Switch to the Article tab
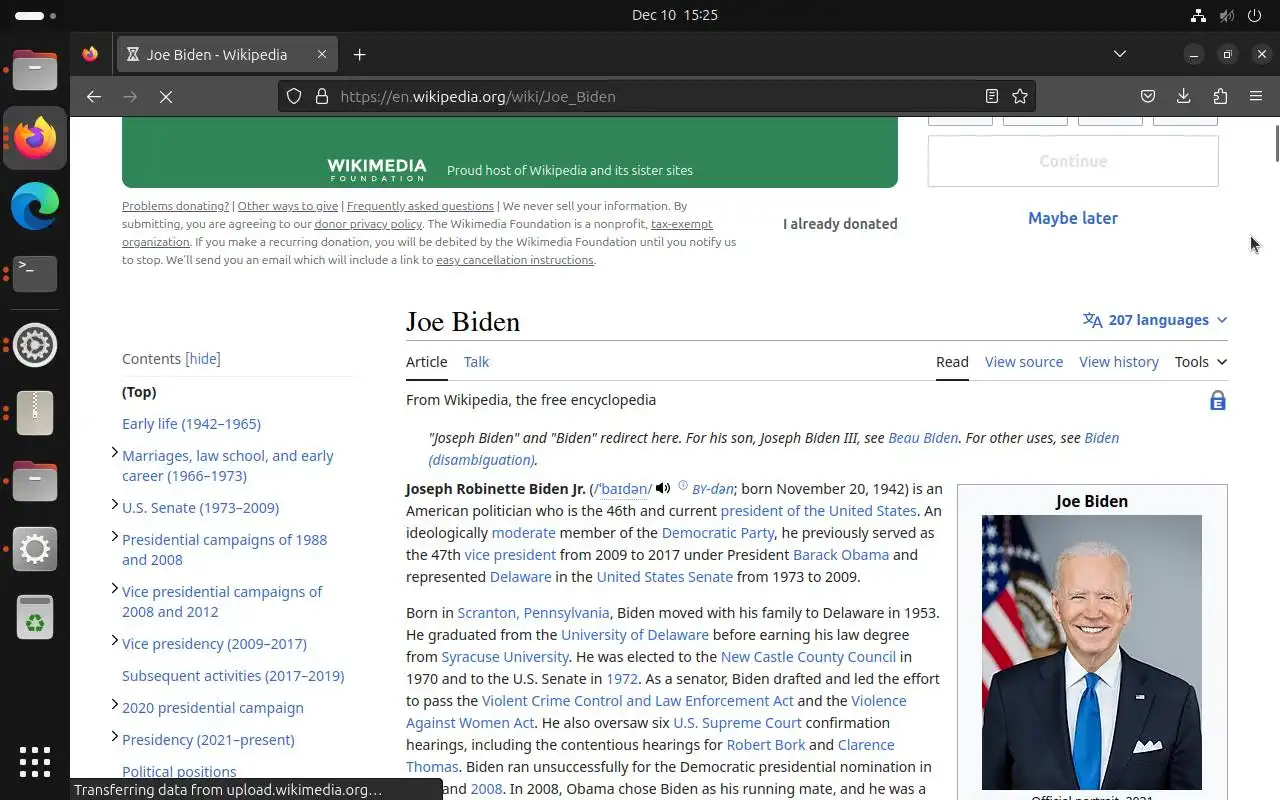The image size is (1280, 800). (427, 362)
